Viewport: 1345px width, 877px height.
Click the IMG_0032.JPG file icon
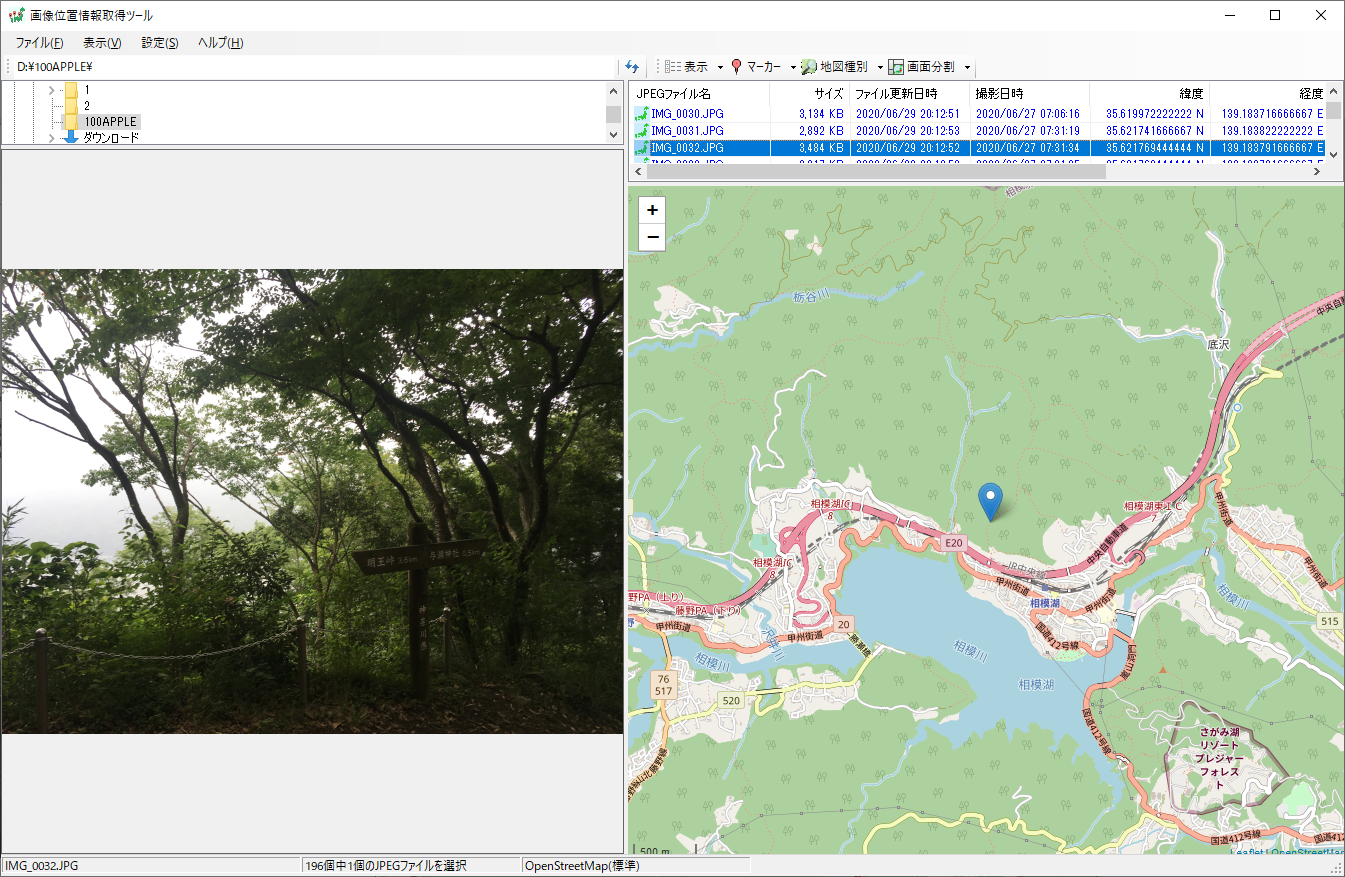640,148
